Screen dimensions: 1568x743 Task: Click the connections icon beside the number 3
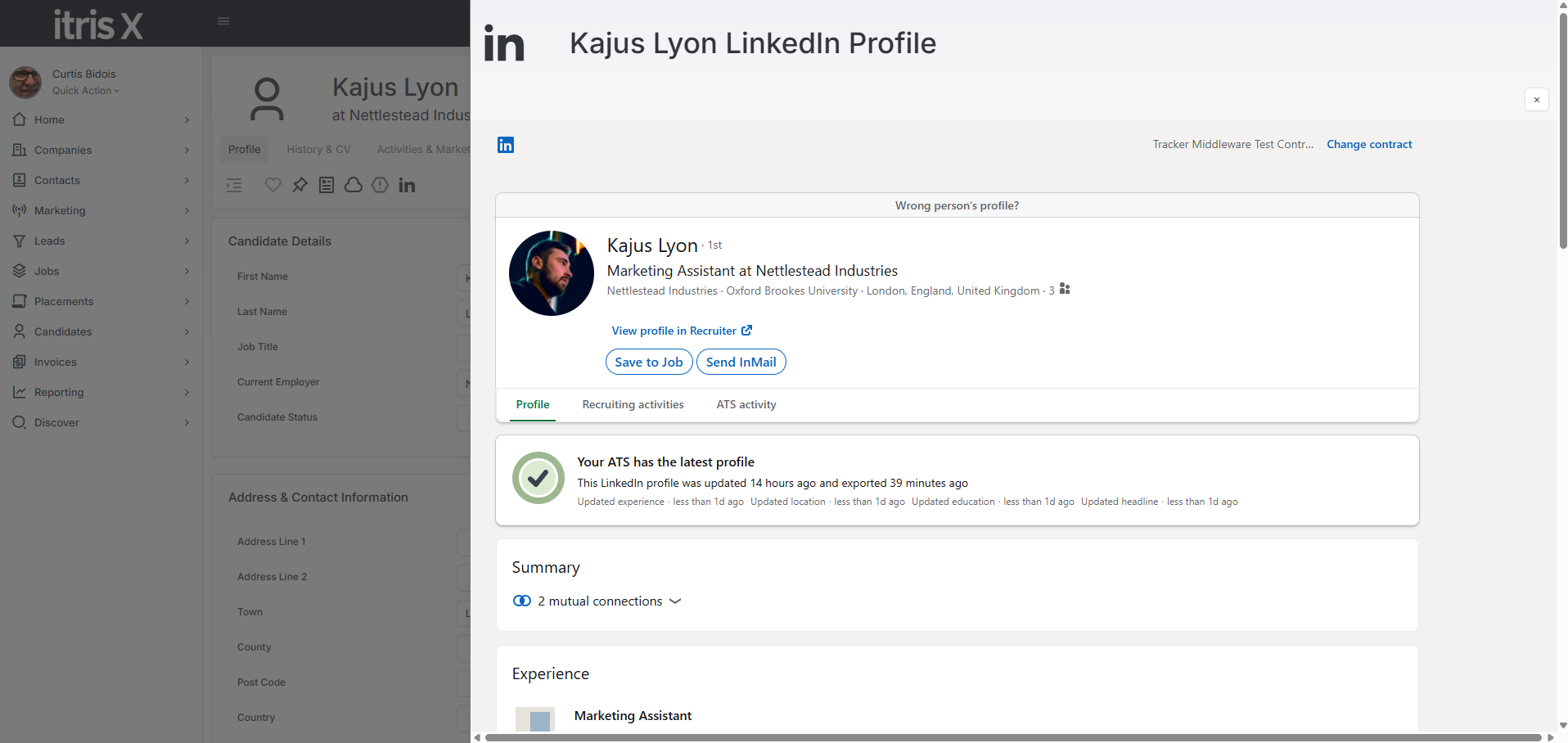click(x=1065, y=289)
